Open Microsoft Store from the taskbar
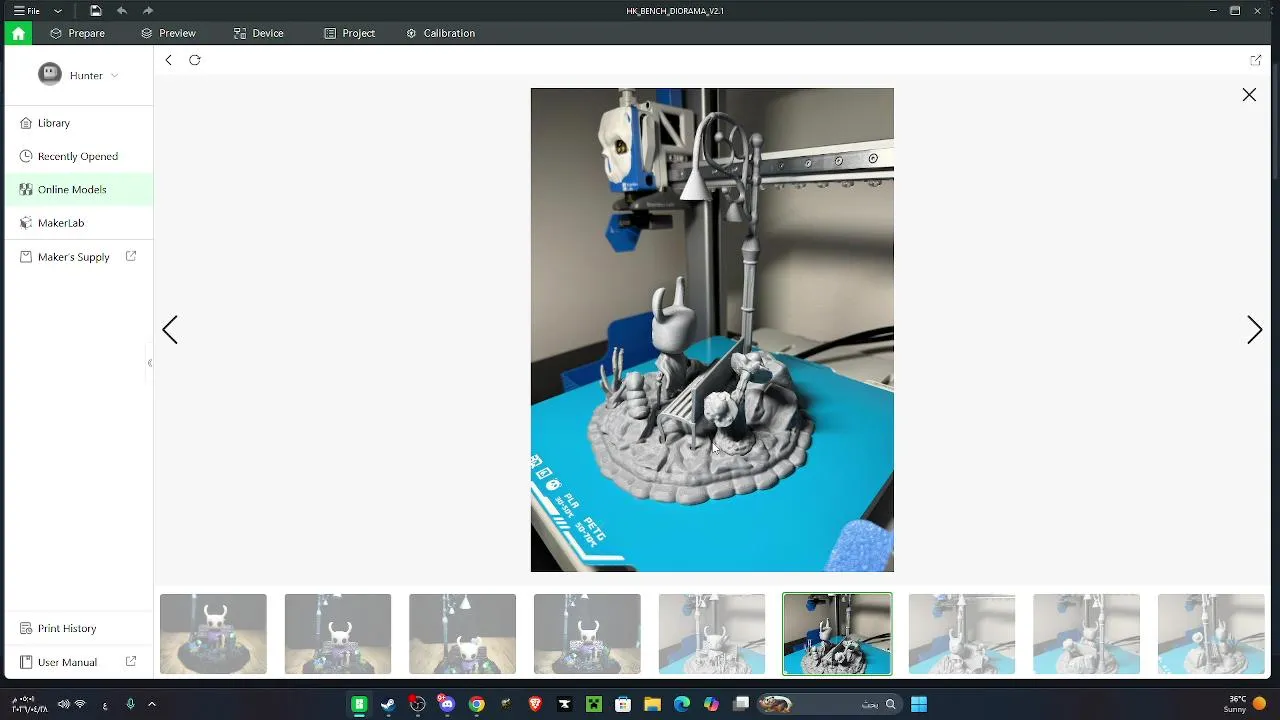 [x=623, y=704]
